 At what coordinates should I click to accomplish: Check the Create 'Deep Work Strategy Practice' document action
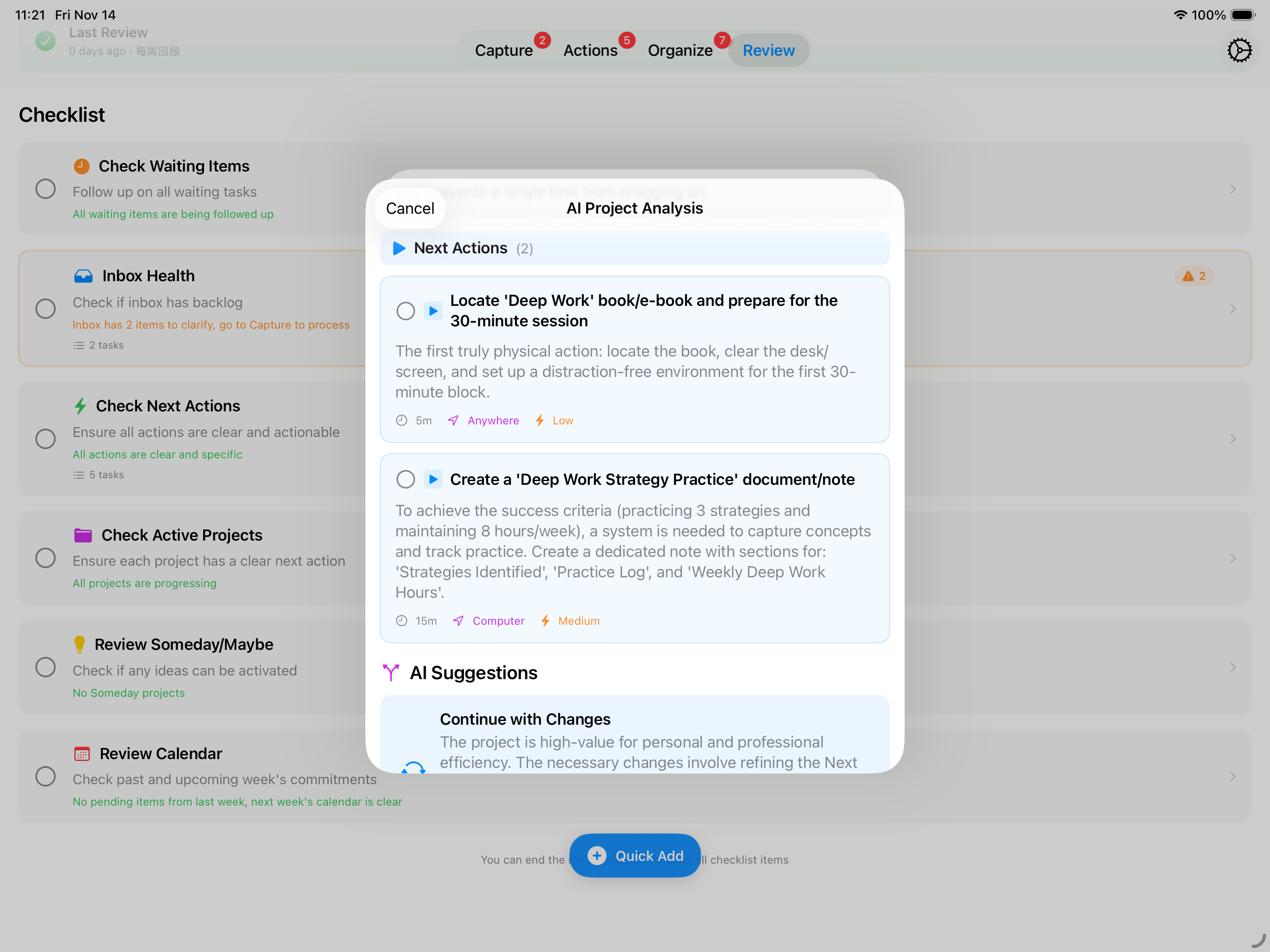click(405, 478)
